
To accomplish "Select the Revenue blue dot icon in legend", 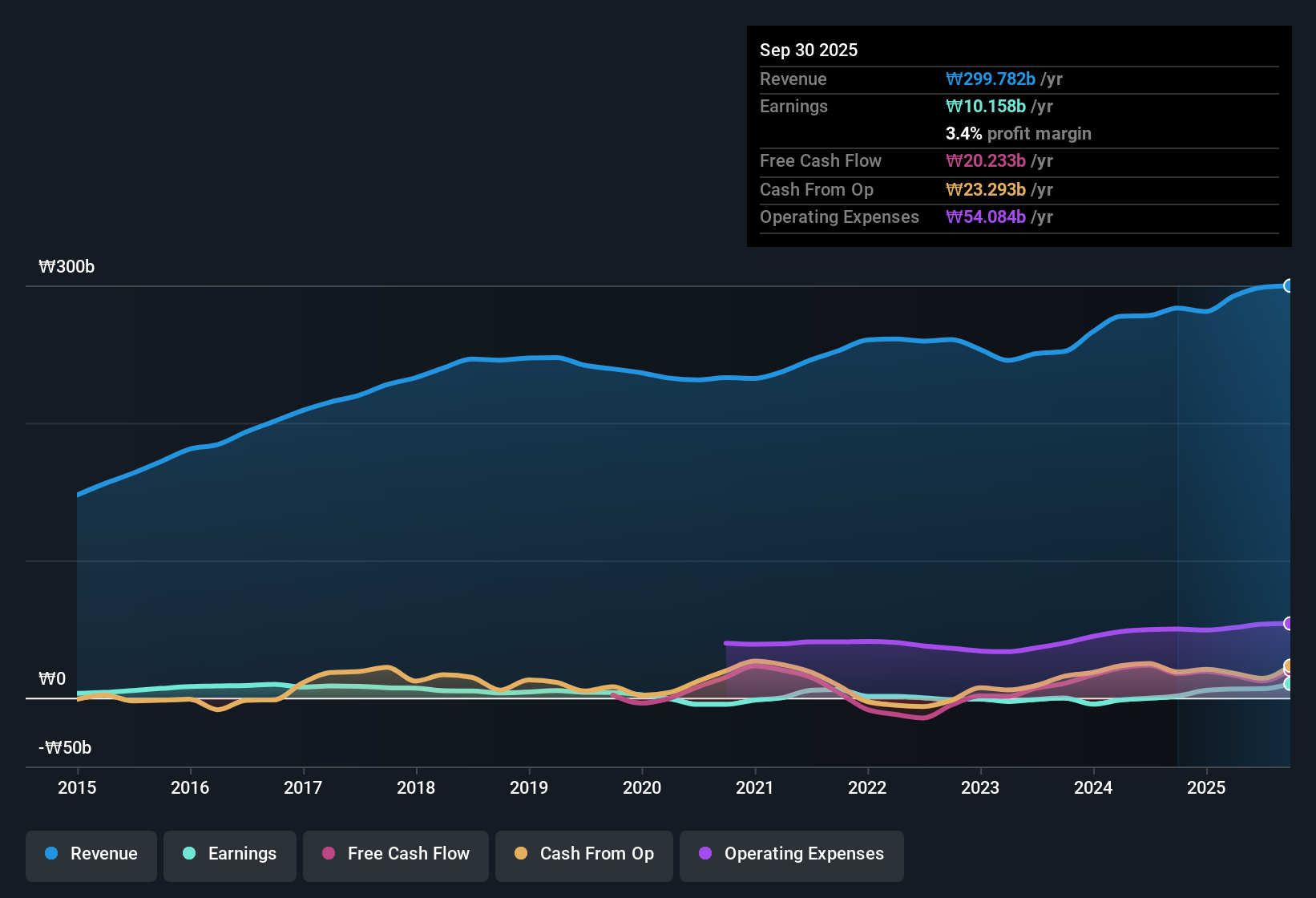I will tap(50, 854).
